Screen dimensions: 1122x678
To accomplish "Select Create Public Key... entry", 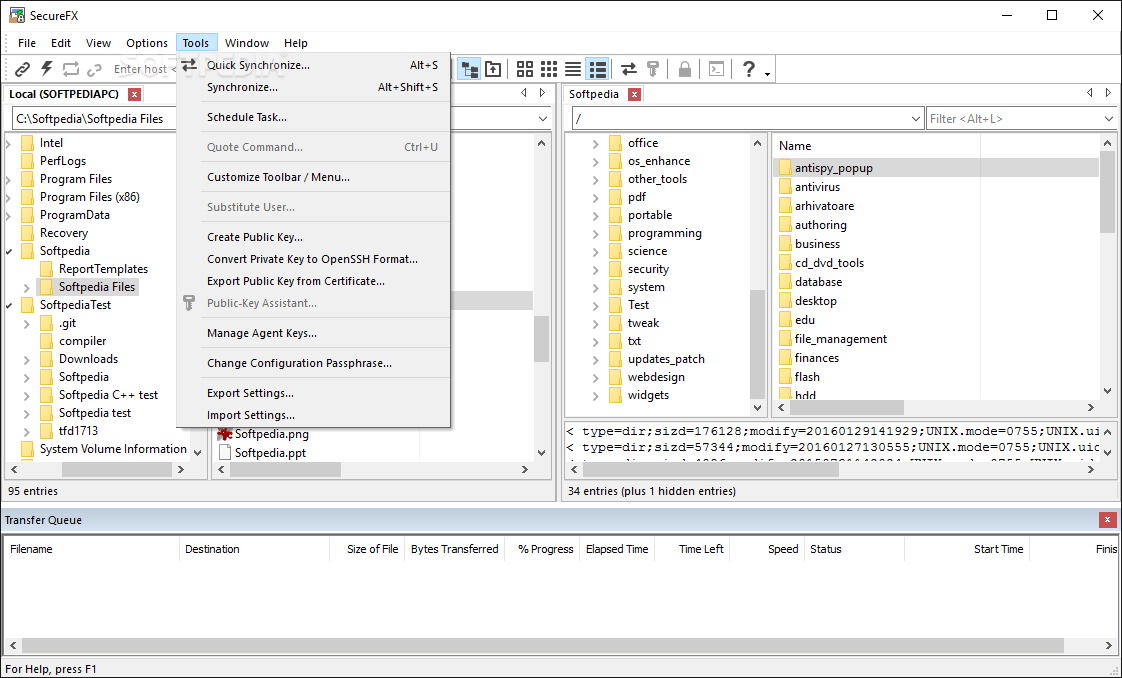I will pyautogui.click(x=313, y=237).
